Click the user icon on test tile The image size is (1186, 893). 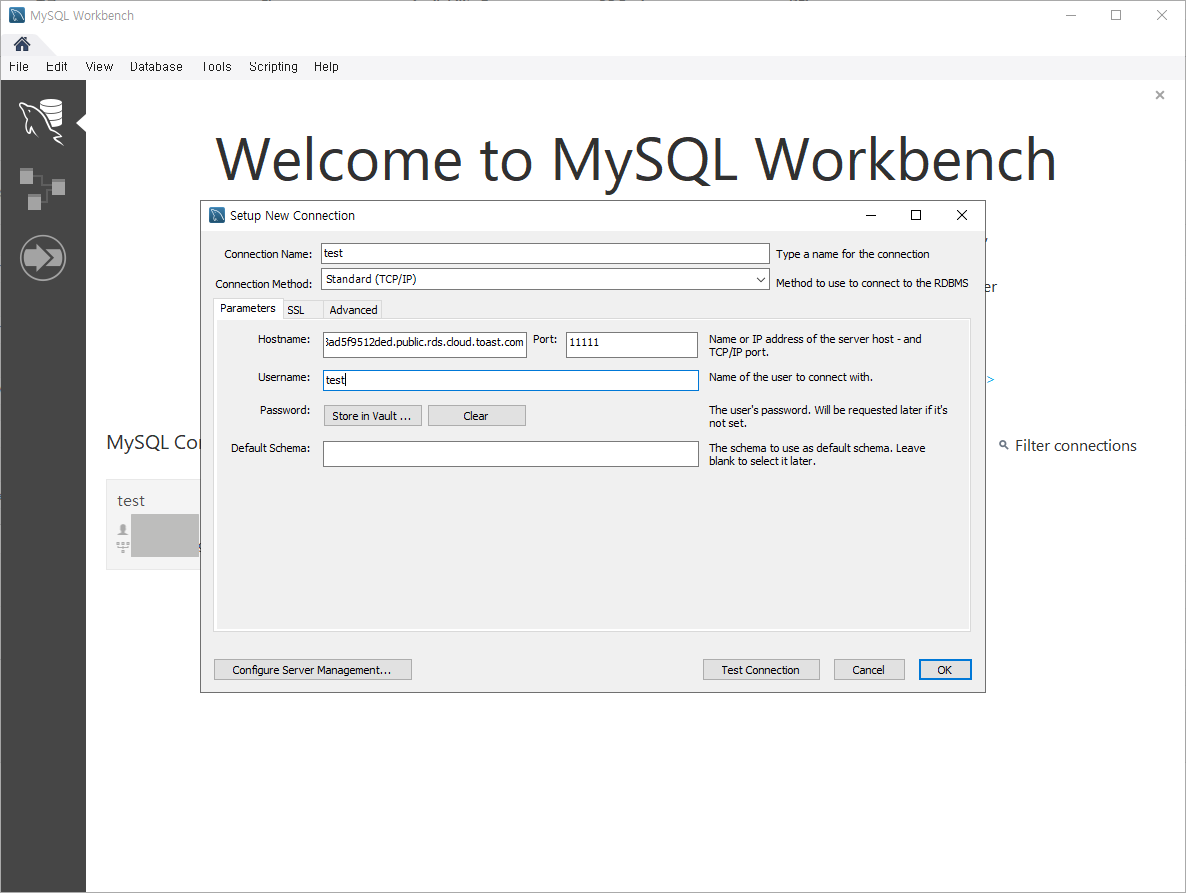pyautogui.click(x=123, y=530)
